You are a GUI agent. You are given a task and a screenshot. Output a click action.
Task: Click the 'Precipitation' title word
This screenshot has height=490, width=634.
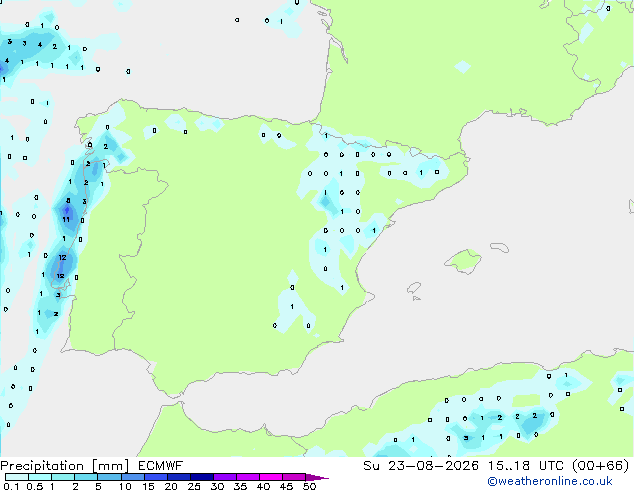pyautogui.click(x=42, y=466)
